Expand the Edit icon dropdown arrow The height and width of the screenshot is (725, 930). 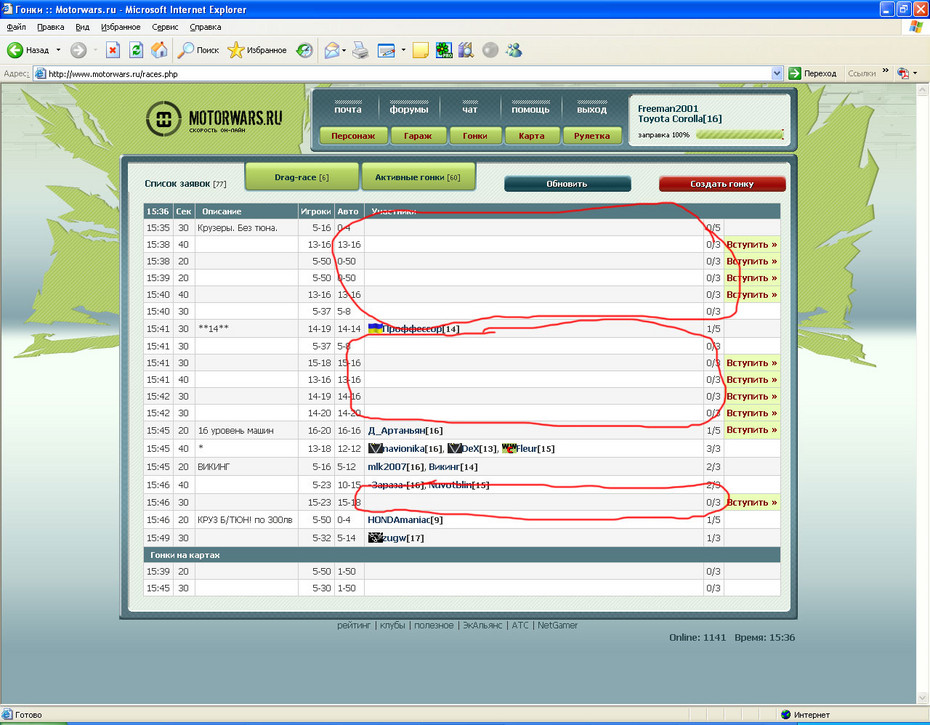click(x=403, y=50)
